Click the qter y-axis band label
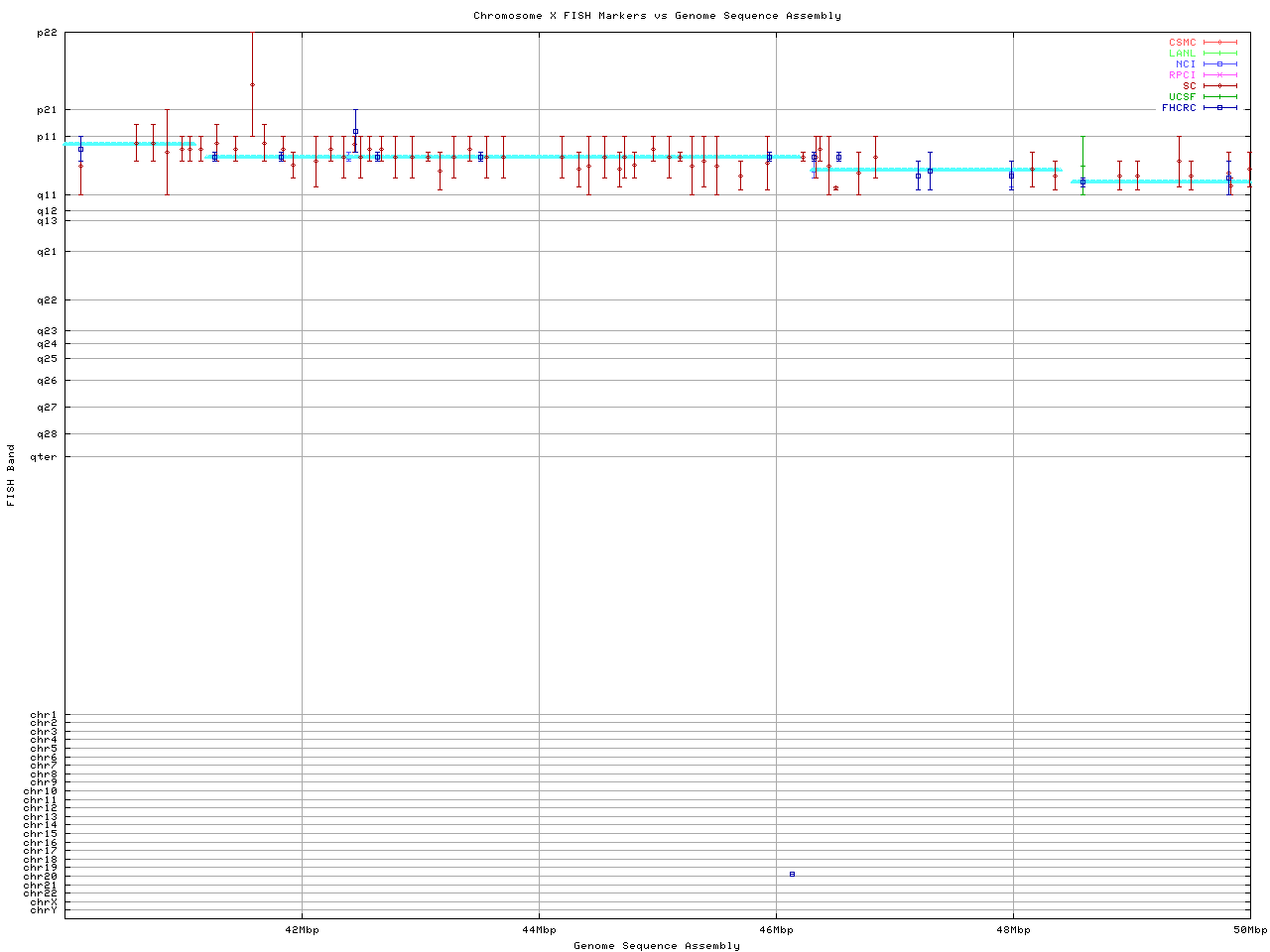This screenshot has width=1270, height=952. click(x=44, y=456)
